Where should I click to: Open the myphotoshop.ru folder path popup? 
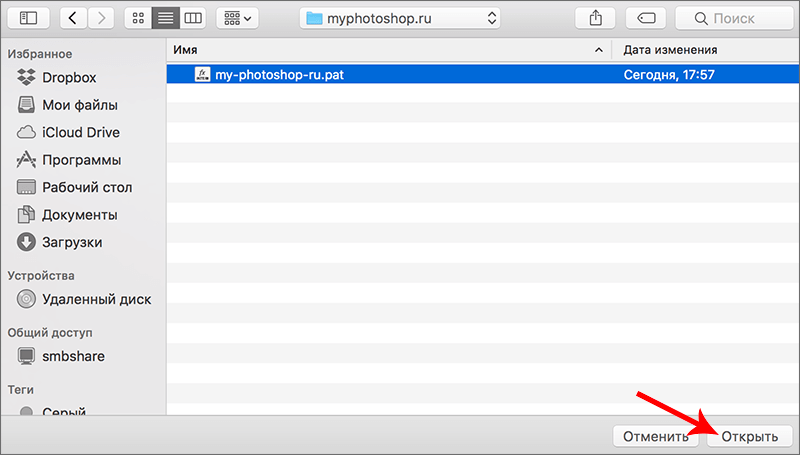click(x=400, y=17)
